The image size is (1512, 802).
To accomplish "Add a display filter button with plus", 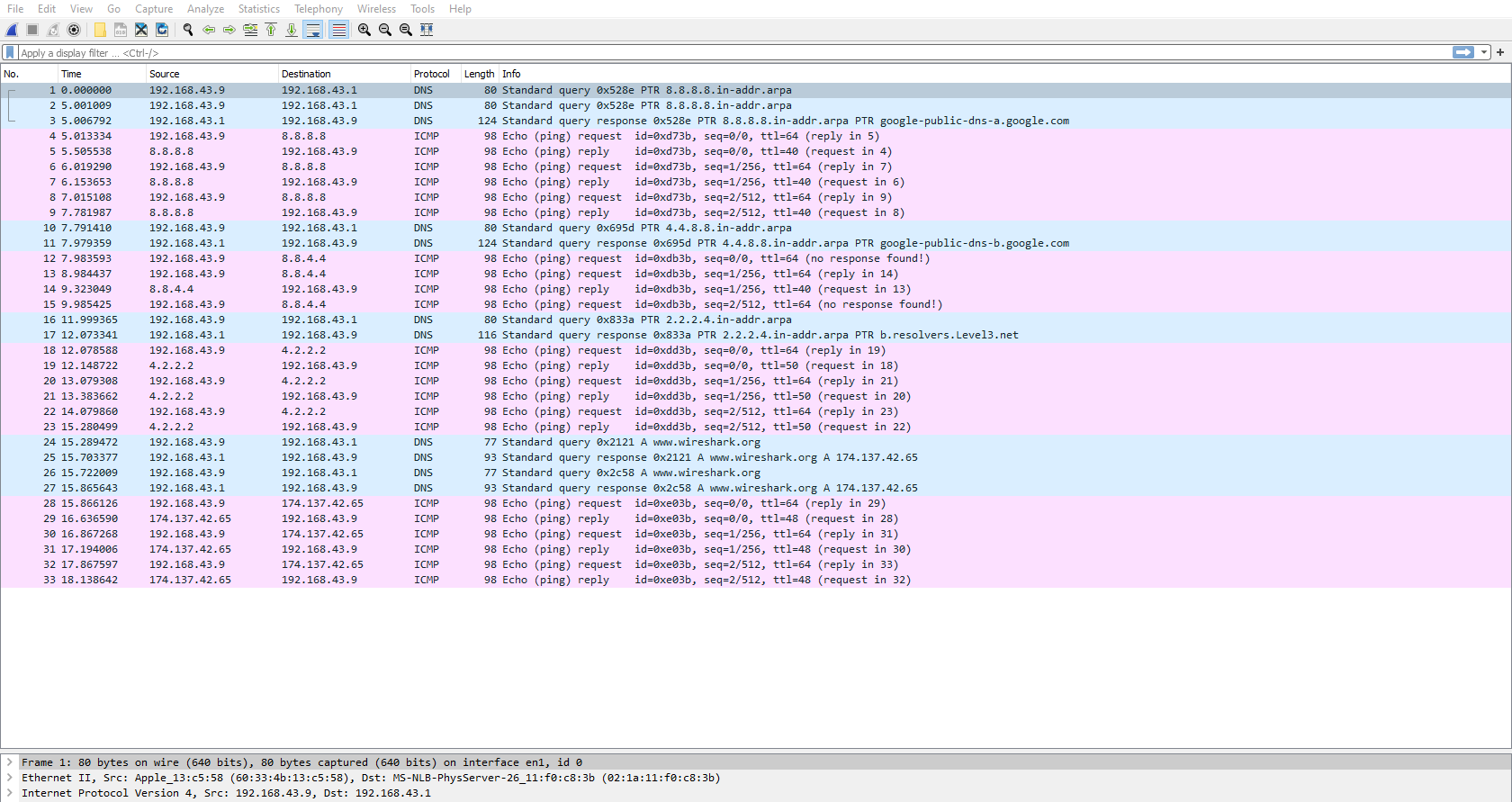I will pyautogui.click(x=1500, y=52).
